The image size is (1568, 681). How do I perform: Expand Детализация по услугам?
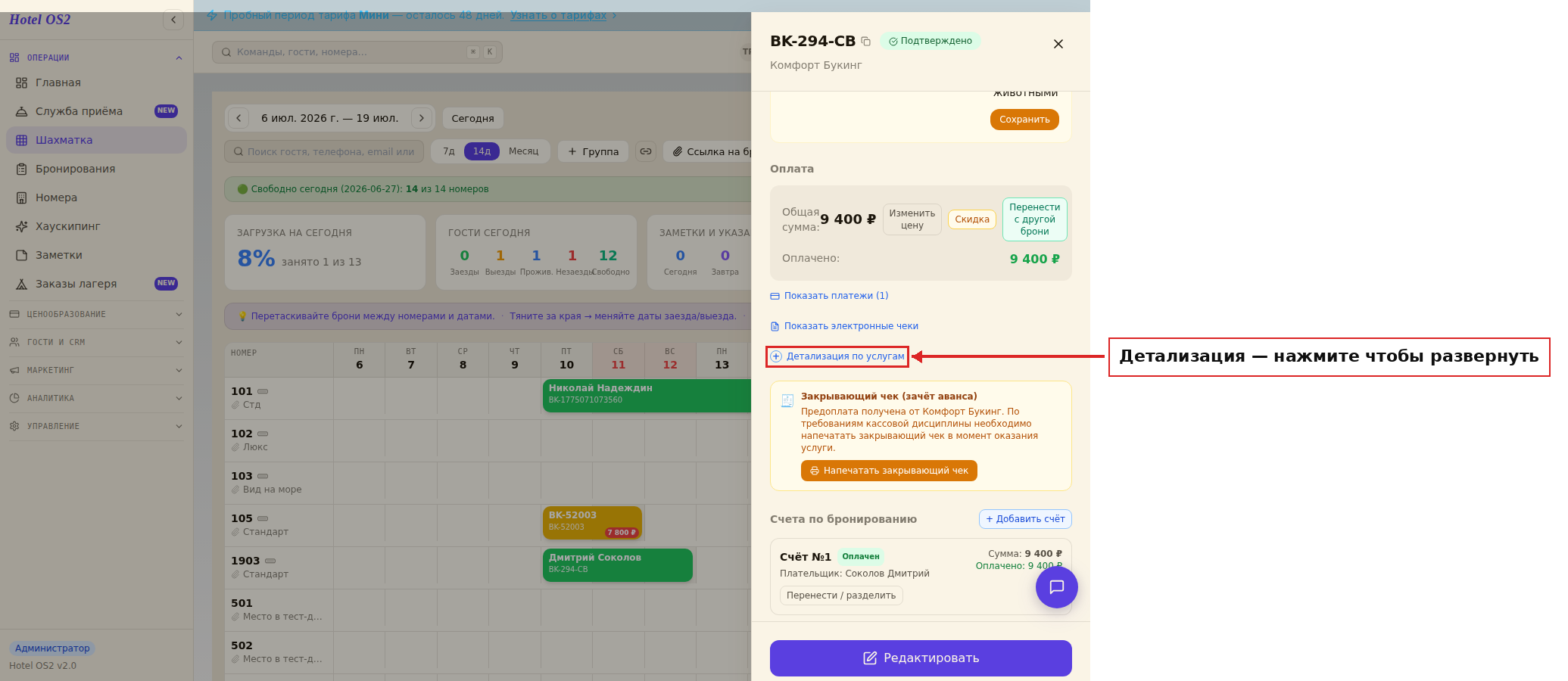[x=837, y=356]
